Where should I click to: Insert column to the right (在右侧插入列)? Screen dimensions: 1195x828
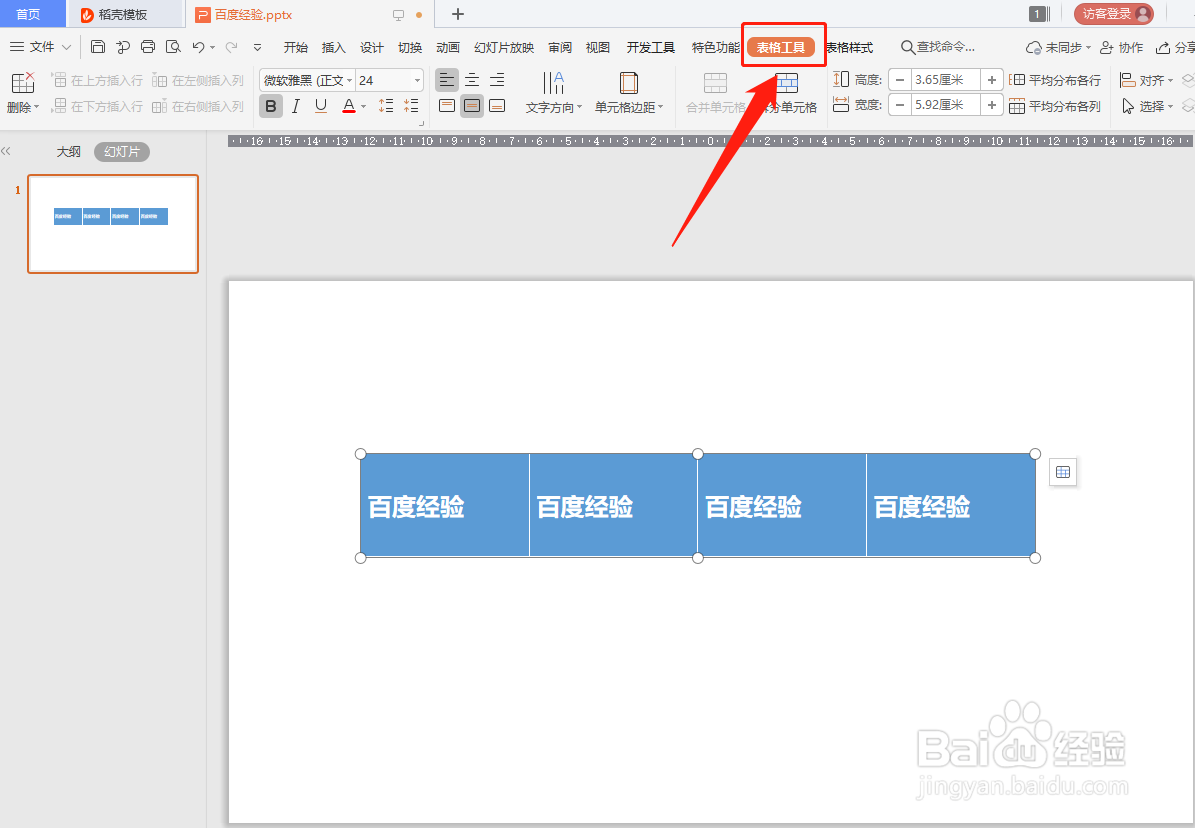(197, 106)
